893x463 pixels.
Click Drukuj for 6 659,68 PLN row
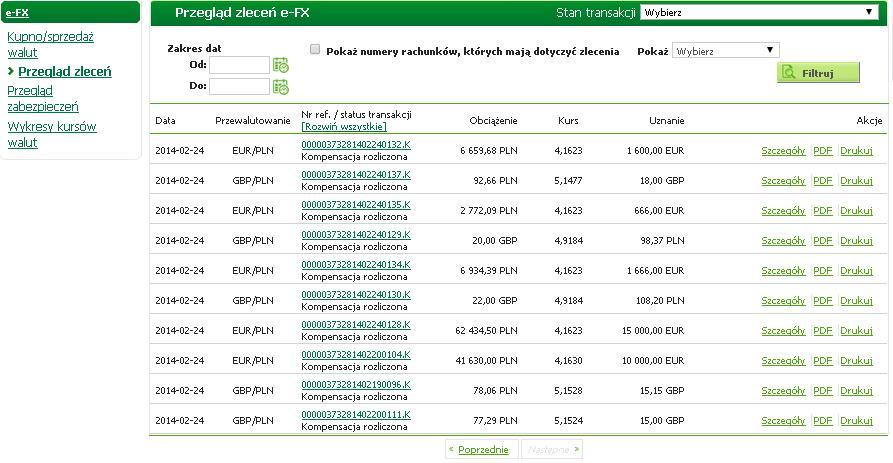(x=857, y=151)
